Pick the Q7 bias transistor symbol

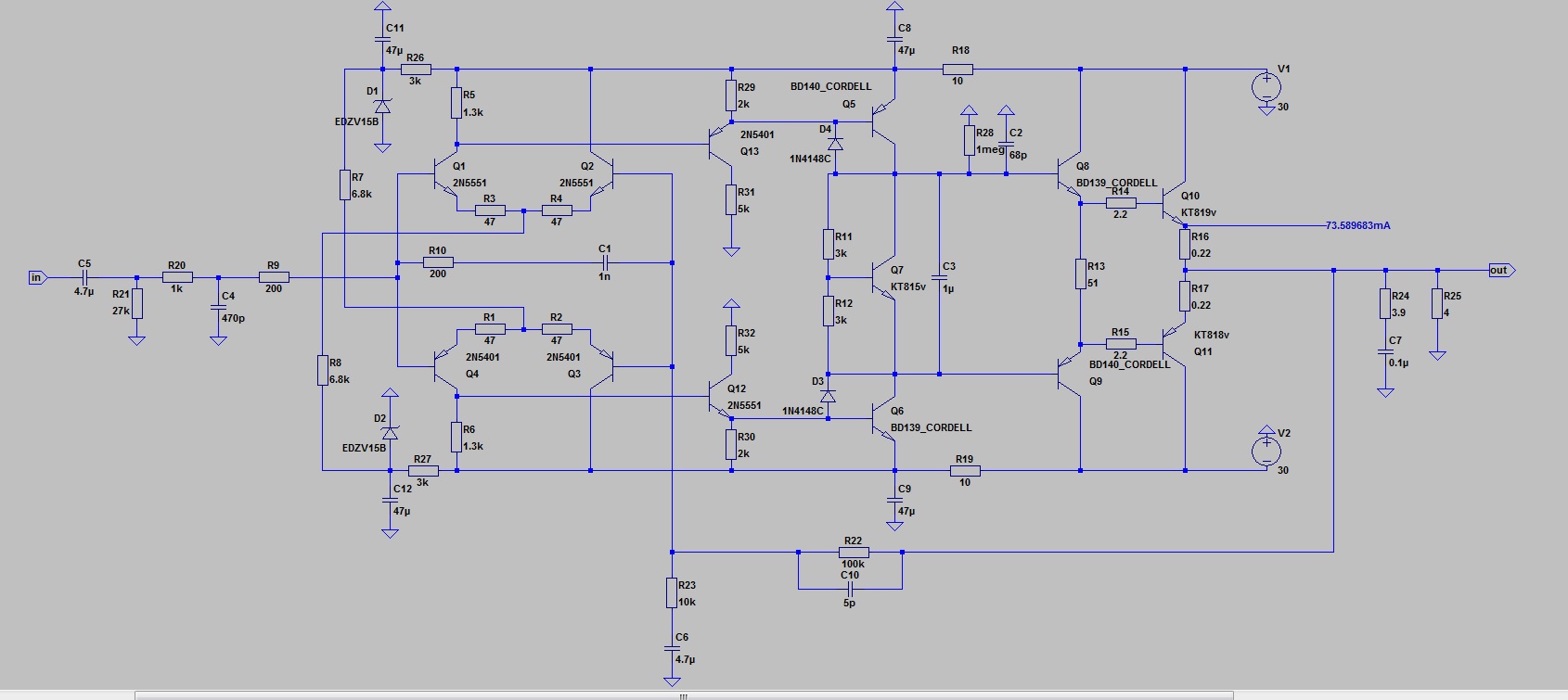coord(884,277)
